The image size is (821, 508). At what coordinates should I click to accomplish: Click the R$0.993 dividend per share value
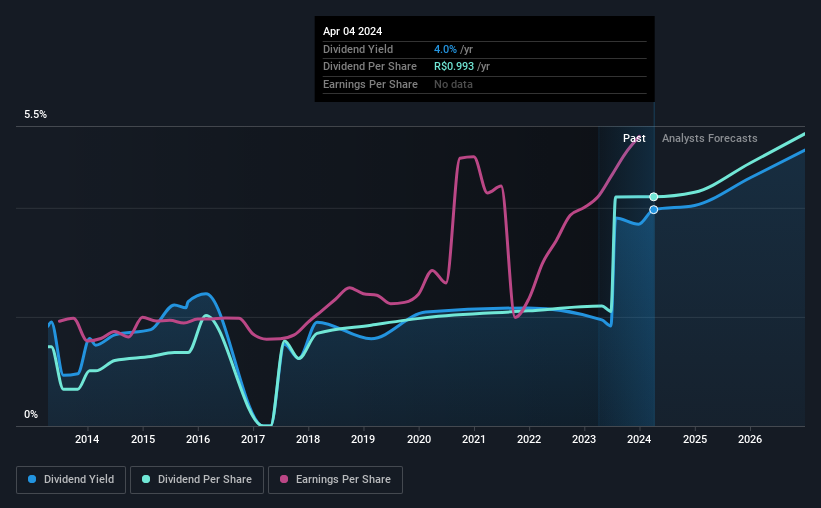(x=454, y=67)
